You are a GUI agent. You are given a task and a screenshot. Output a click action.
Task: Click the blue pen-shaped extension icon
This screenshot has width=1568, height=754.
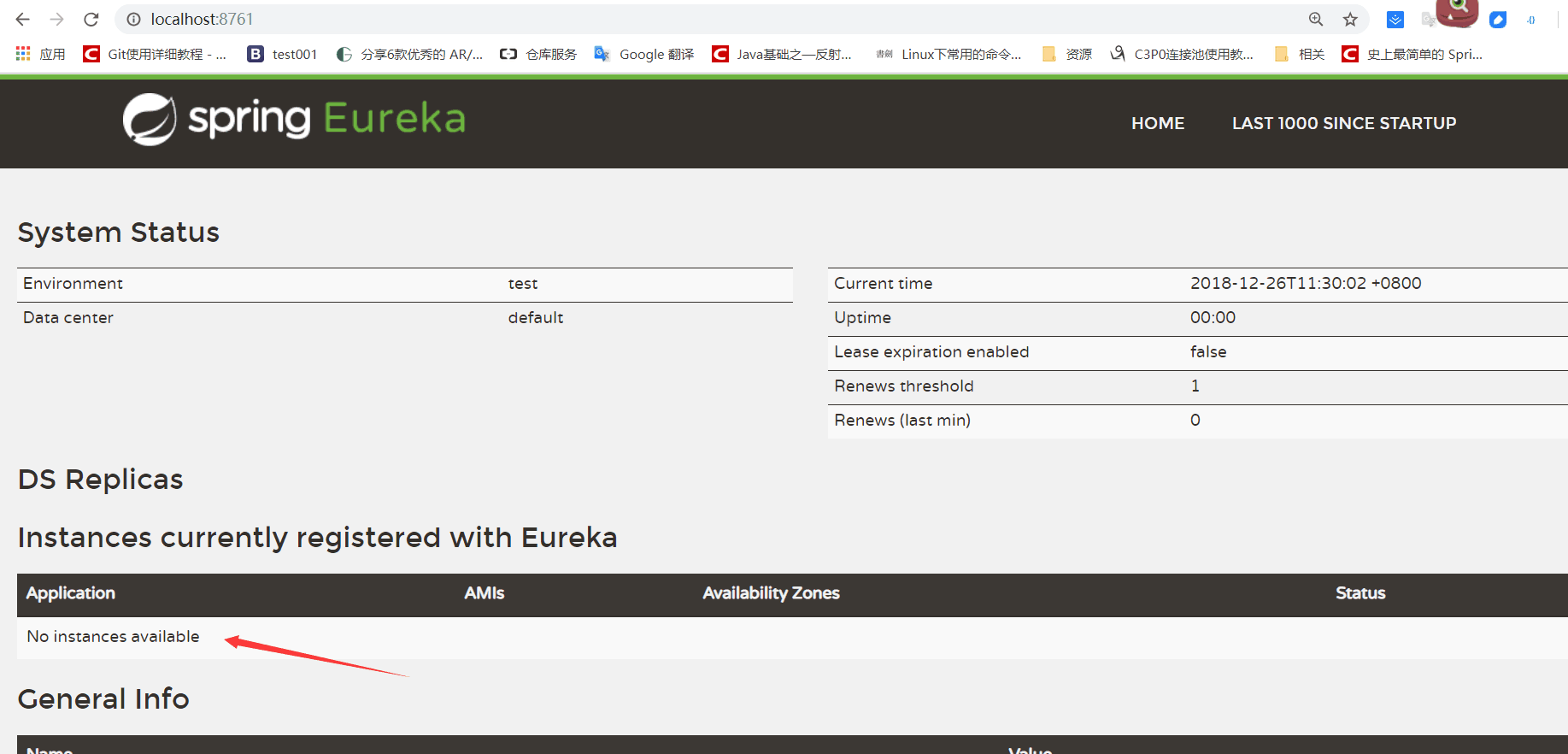[1498, 19]
